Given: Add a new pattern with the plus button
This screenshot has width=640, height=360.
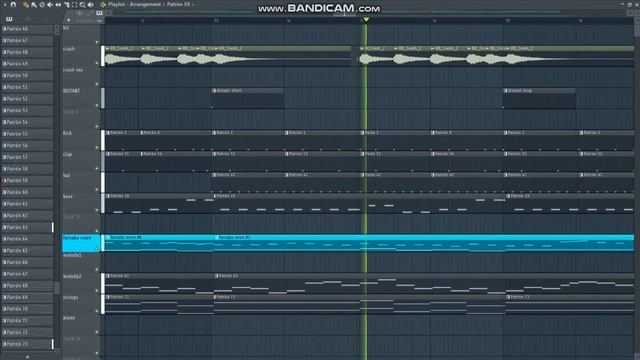Looking at the screenshot, I should point(27,357).
